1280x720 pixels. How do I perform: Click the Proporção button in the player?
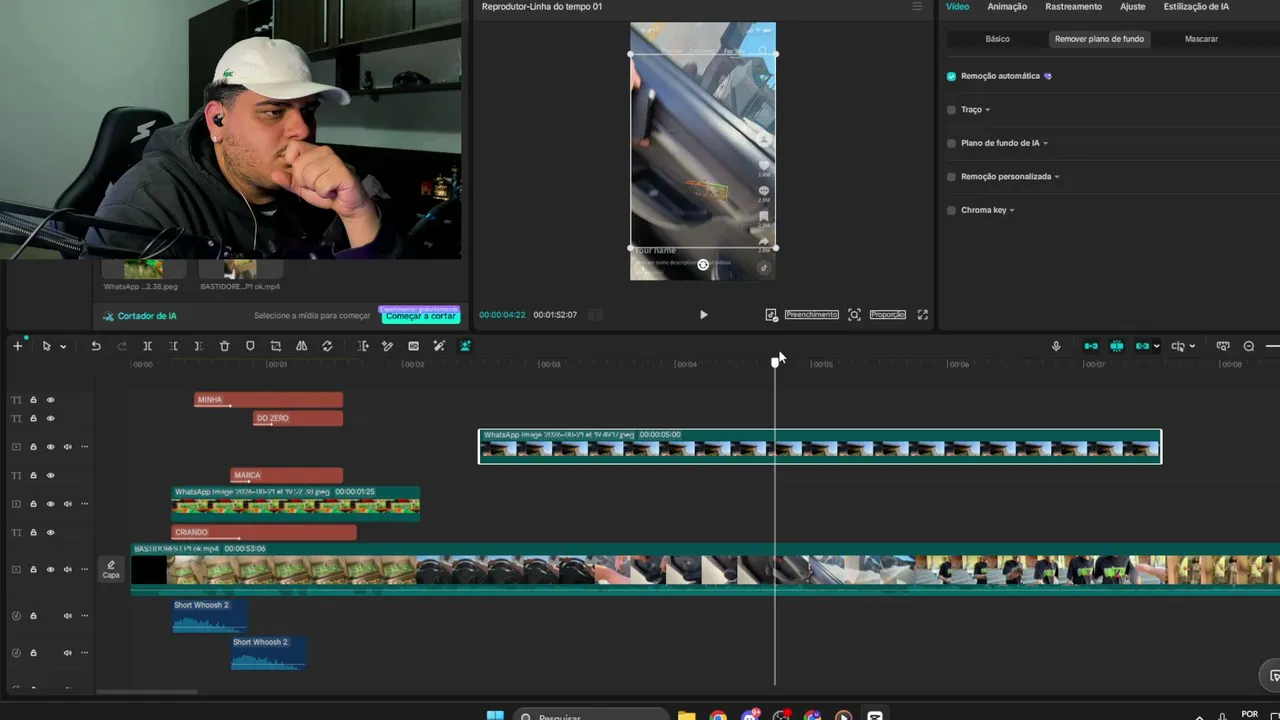pyautogui.click(x=888, y=315)
